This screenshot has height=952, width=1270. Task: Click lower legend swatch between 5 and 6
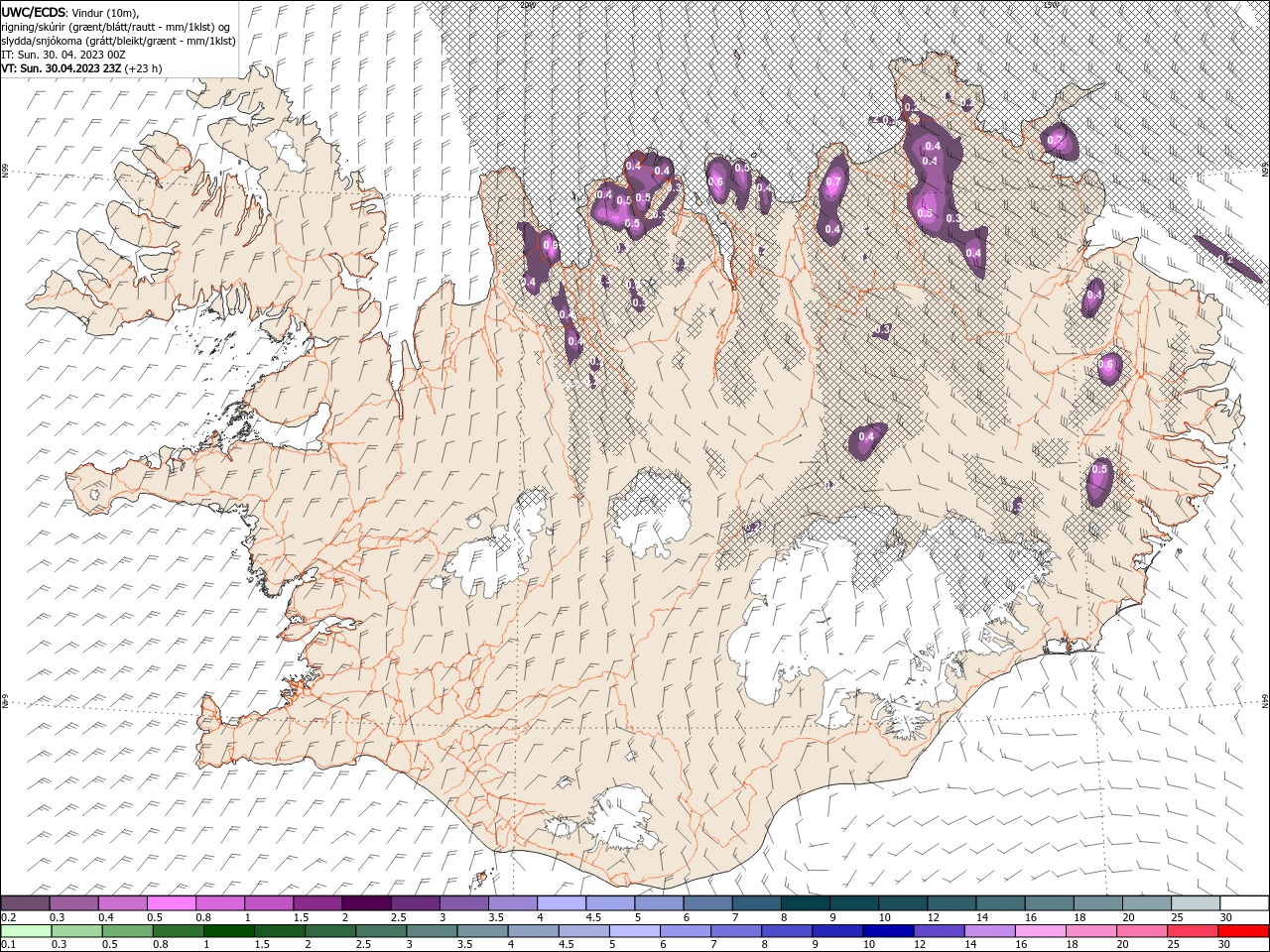click(635, 931)
